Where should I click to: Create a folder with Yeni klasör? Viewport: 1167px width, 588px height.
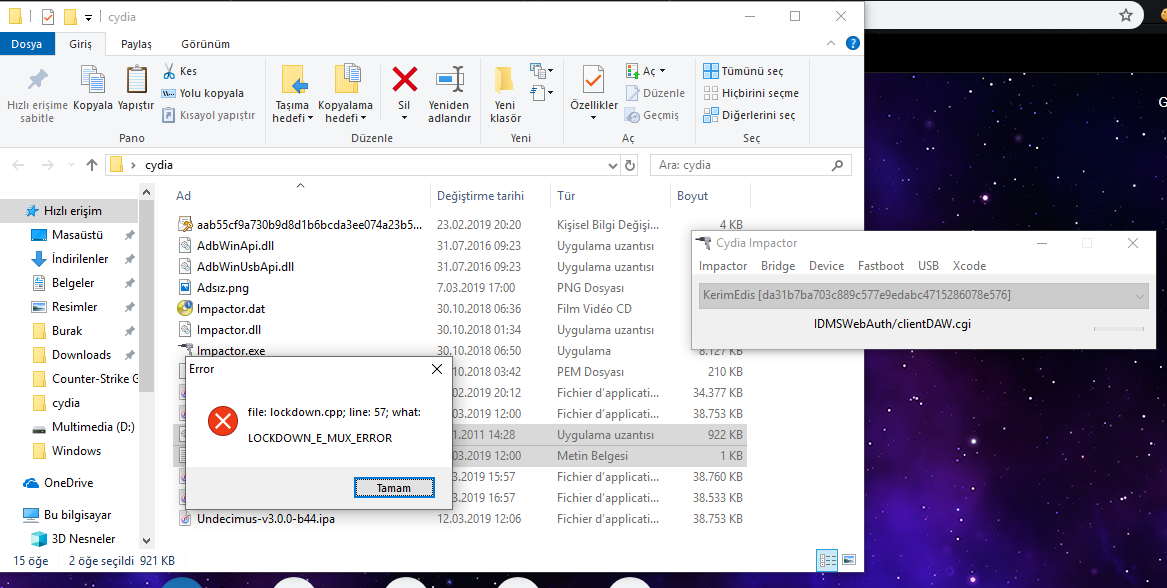pyautogui.click(x=505, y=93)
